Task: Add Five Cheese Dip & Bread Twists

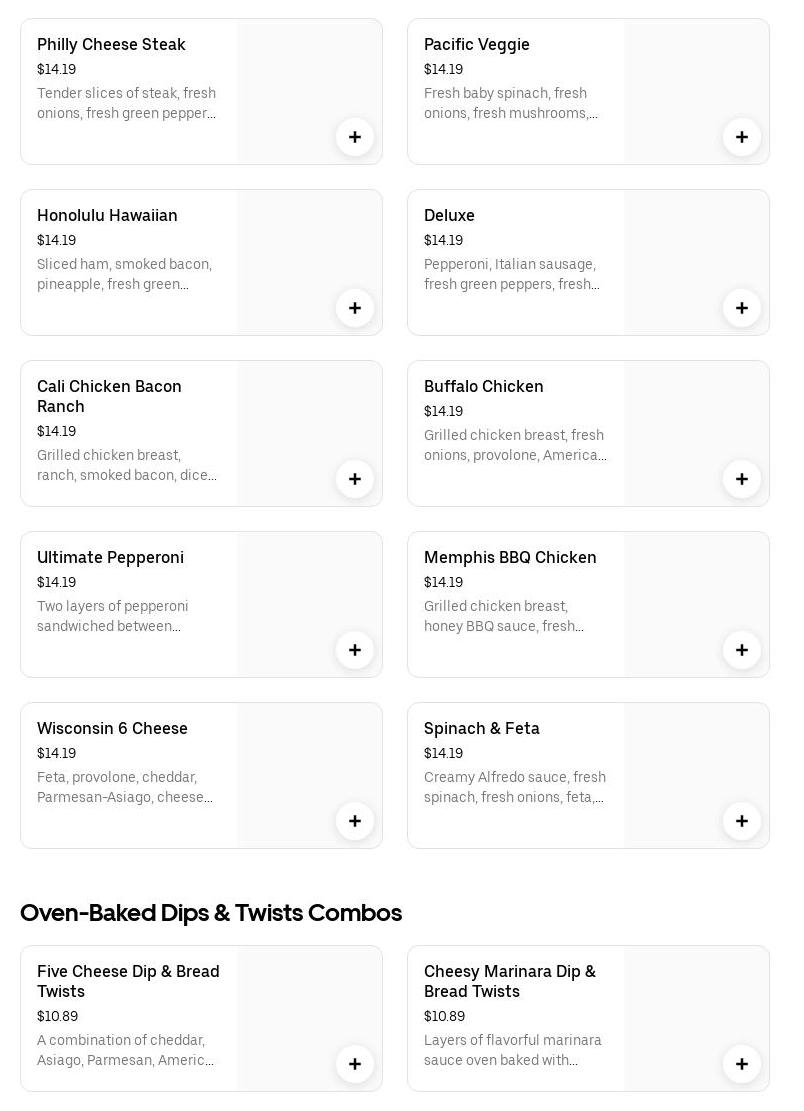Action: click(355, 1064)
